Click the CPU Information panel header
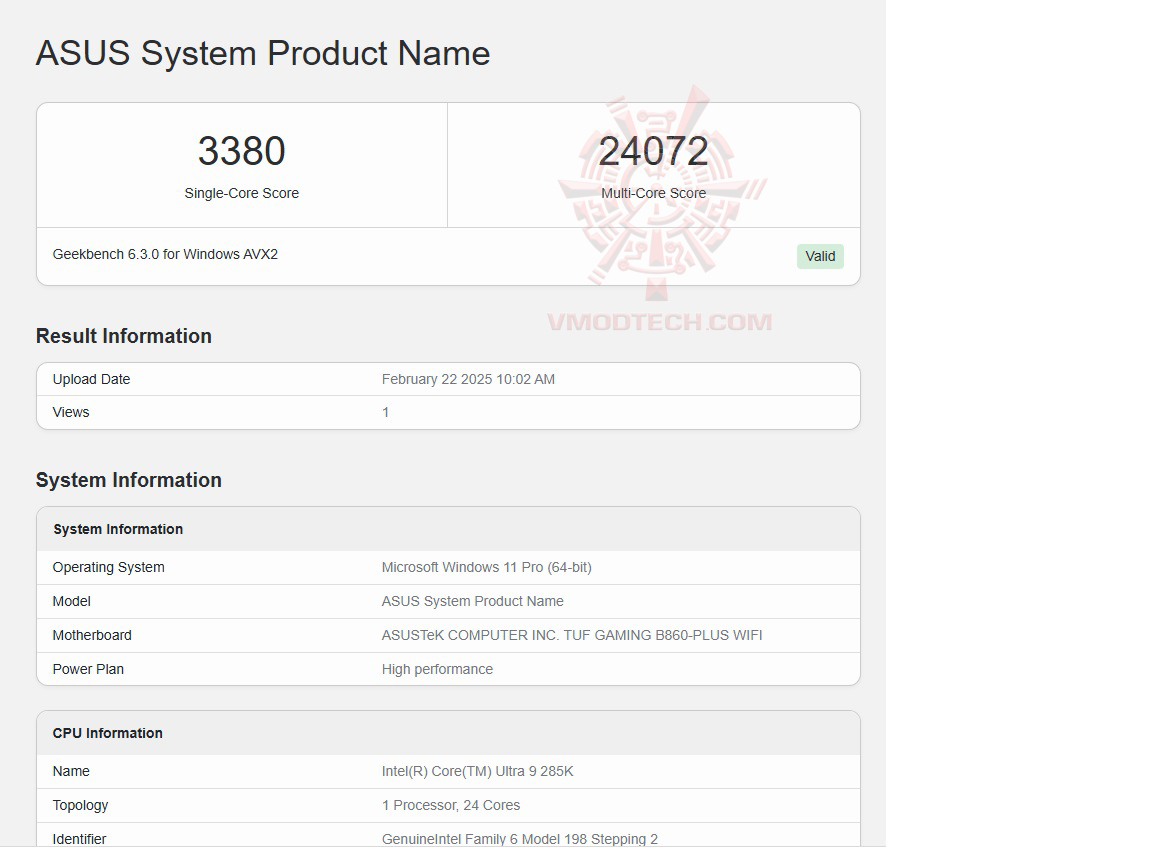Image resolution: width=1152 pixels, height=847 pixels. [107, 733]
